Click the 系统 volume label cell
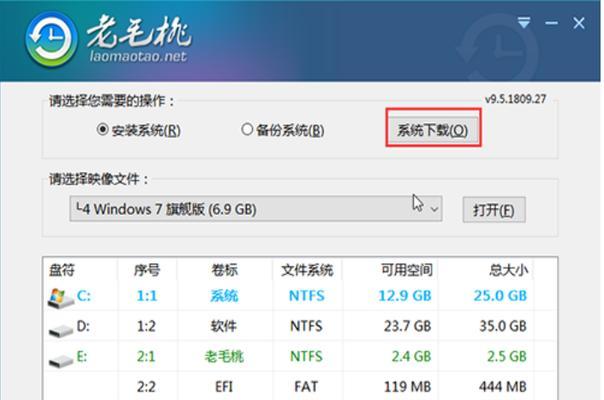The height and width of the screenshot is (400, 604). (224, 296)
